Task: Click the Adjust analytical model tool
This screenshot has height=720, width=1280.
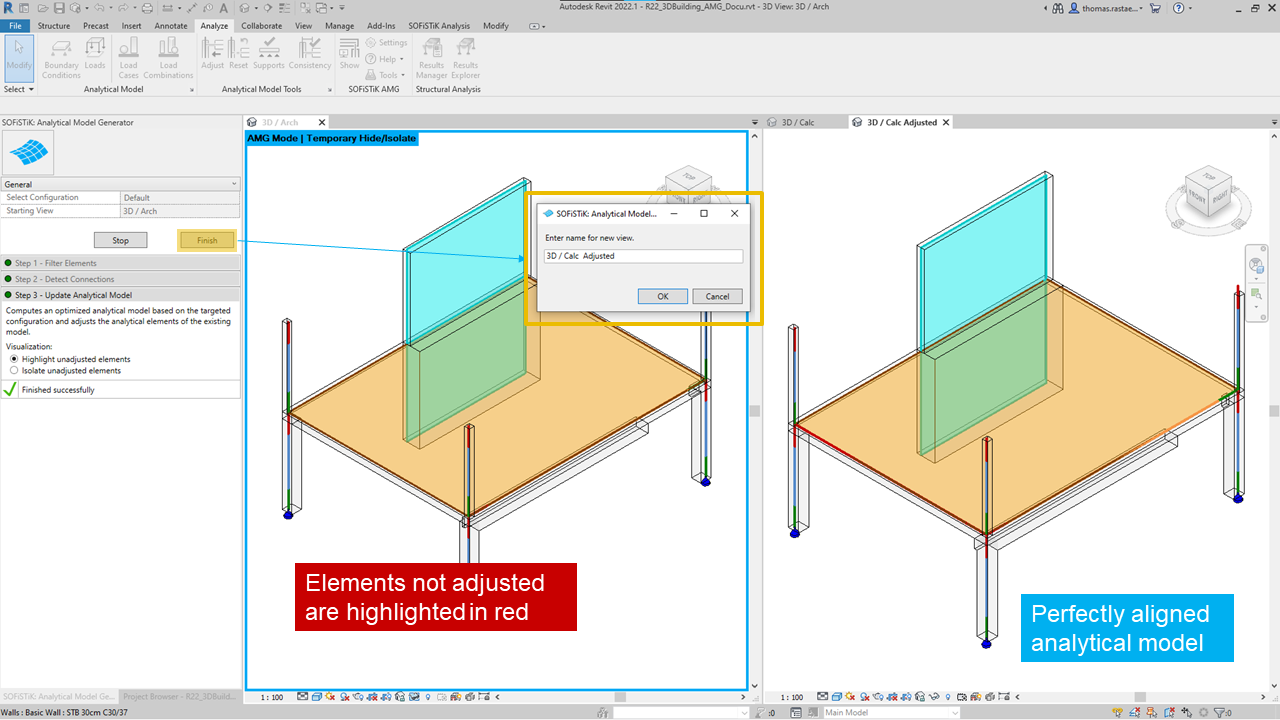Action: click(213, 55)
